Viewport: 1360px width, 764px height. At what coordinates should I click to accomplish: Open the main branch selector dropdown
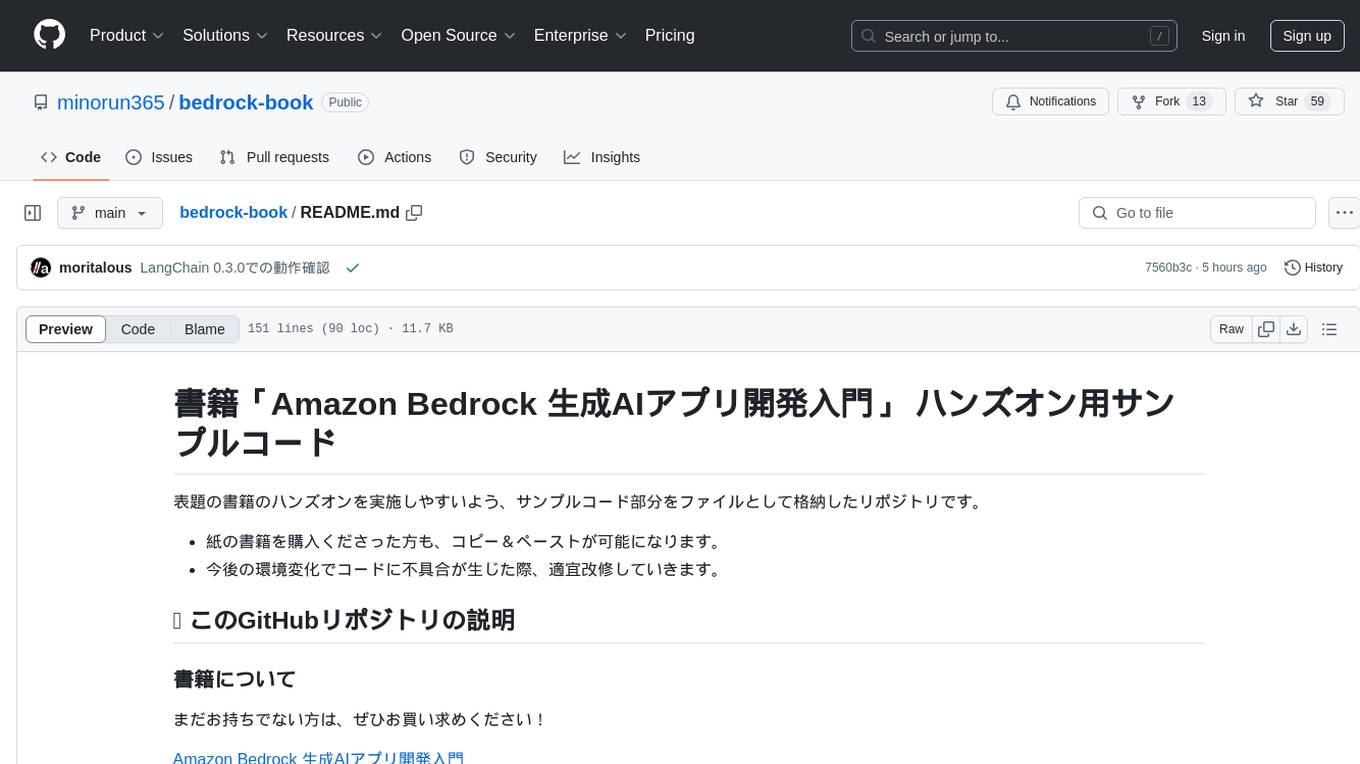[110, 213]
